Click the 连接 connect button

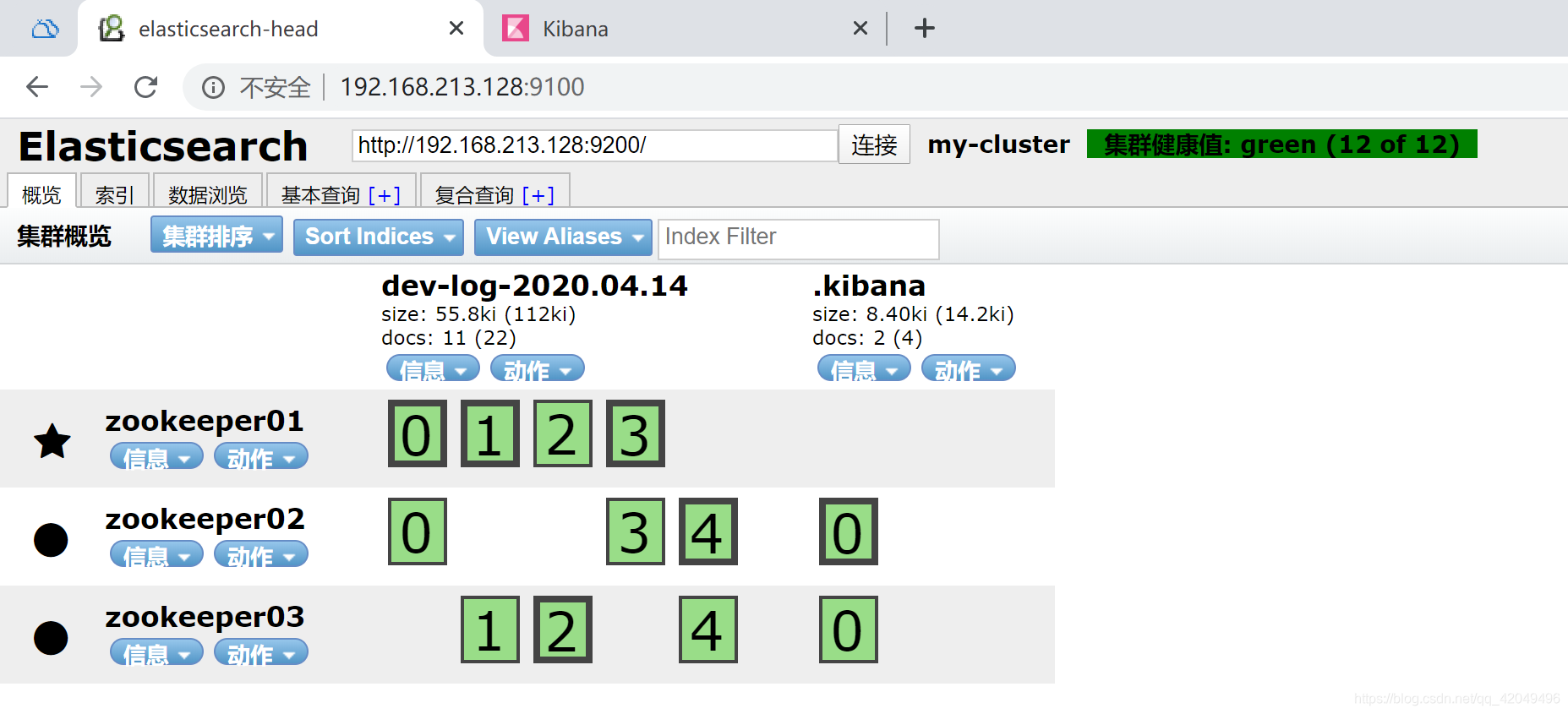tap(874, 144)
